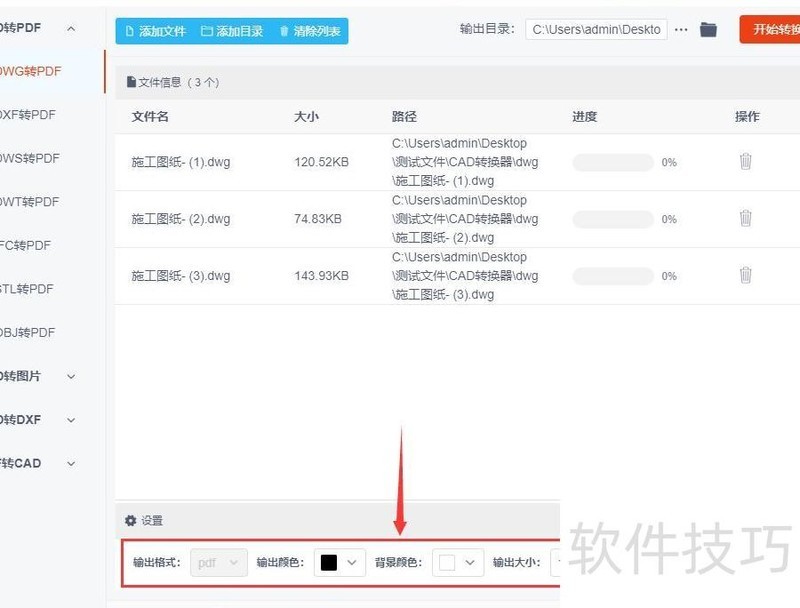Image resolution: width=800 pixels, height=608 pixels.
Task: Delete 施工图纸-(1).dwg using its trash icon
Action: click(x=746, y=161)
